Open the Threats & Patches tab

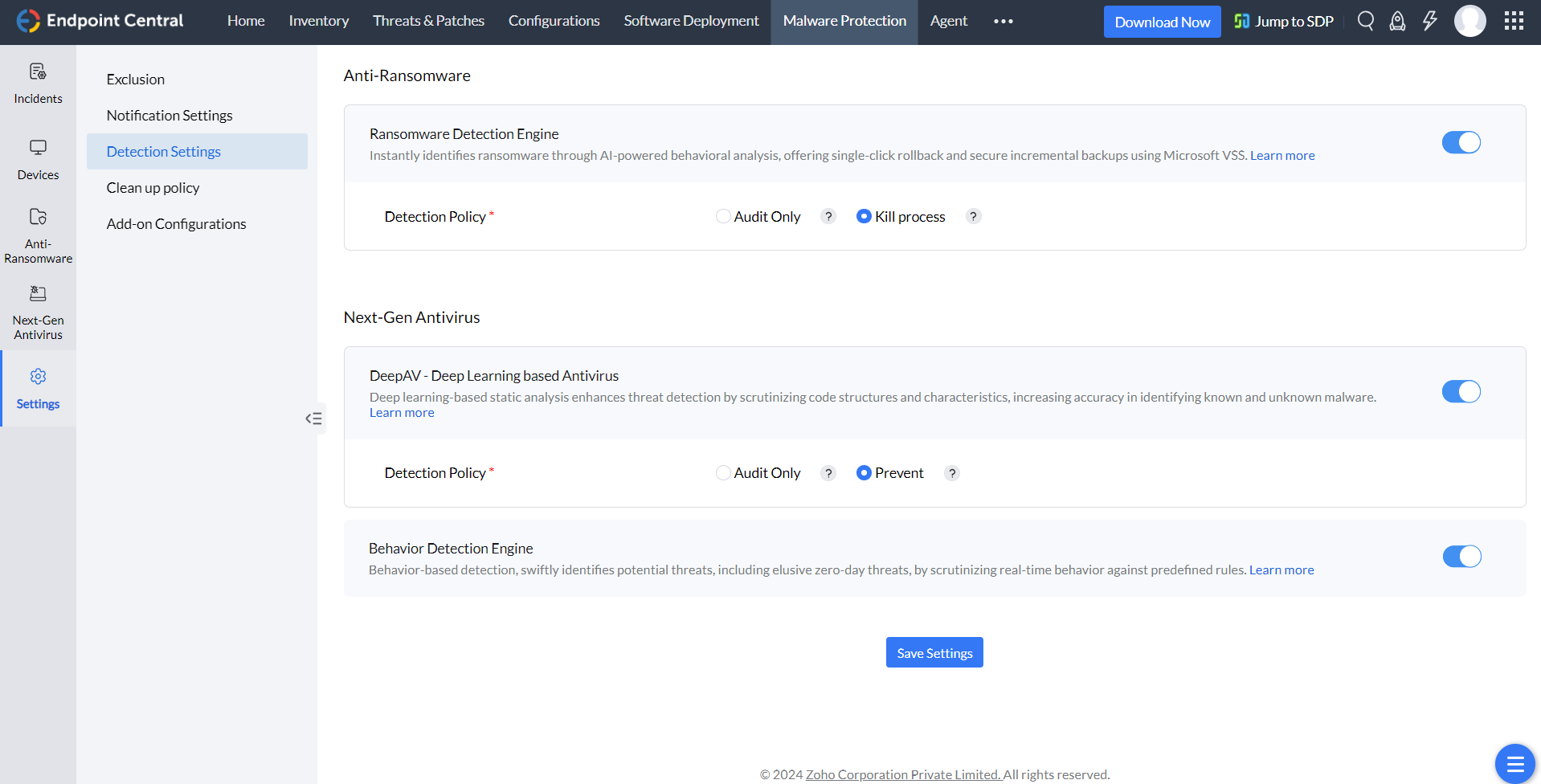pos(428,21)
